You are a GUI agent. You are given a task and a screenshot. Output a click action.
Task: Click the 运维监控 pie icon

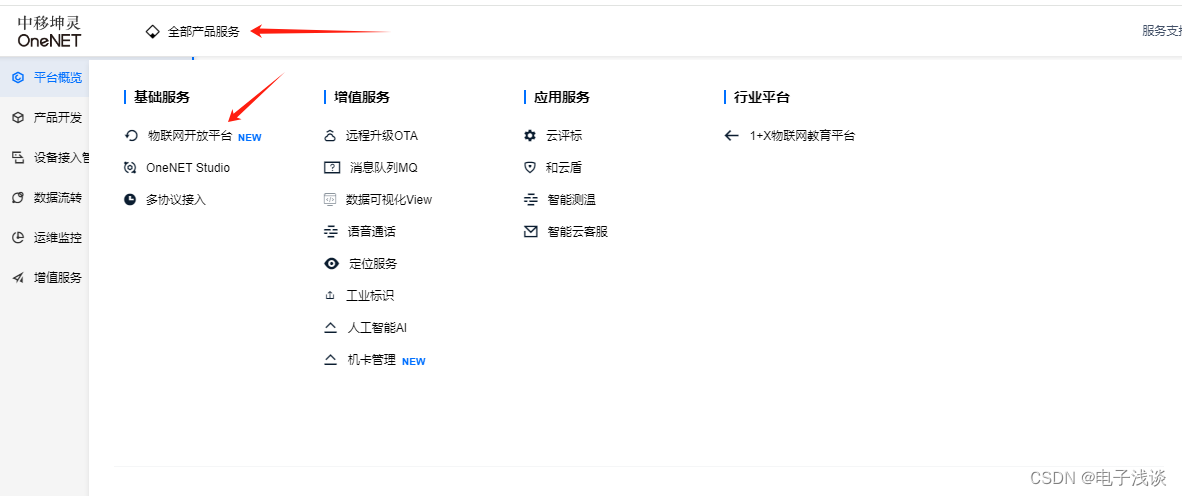pos(18,237)
